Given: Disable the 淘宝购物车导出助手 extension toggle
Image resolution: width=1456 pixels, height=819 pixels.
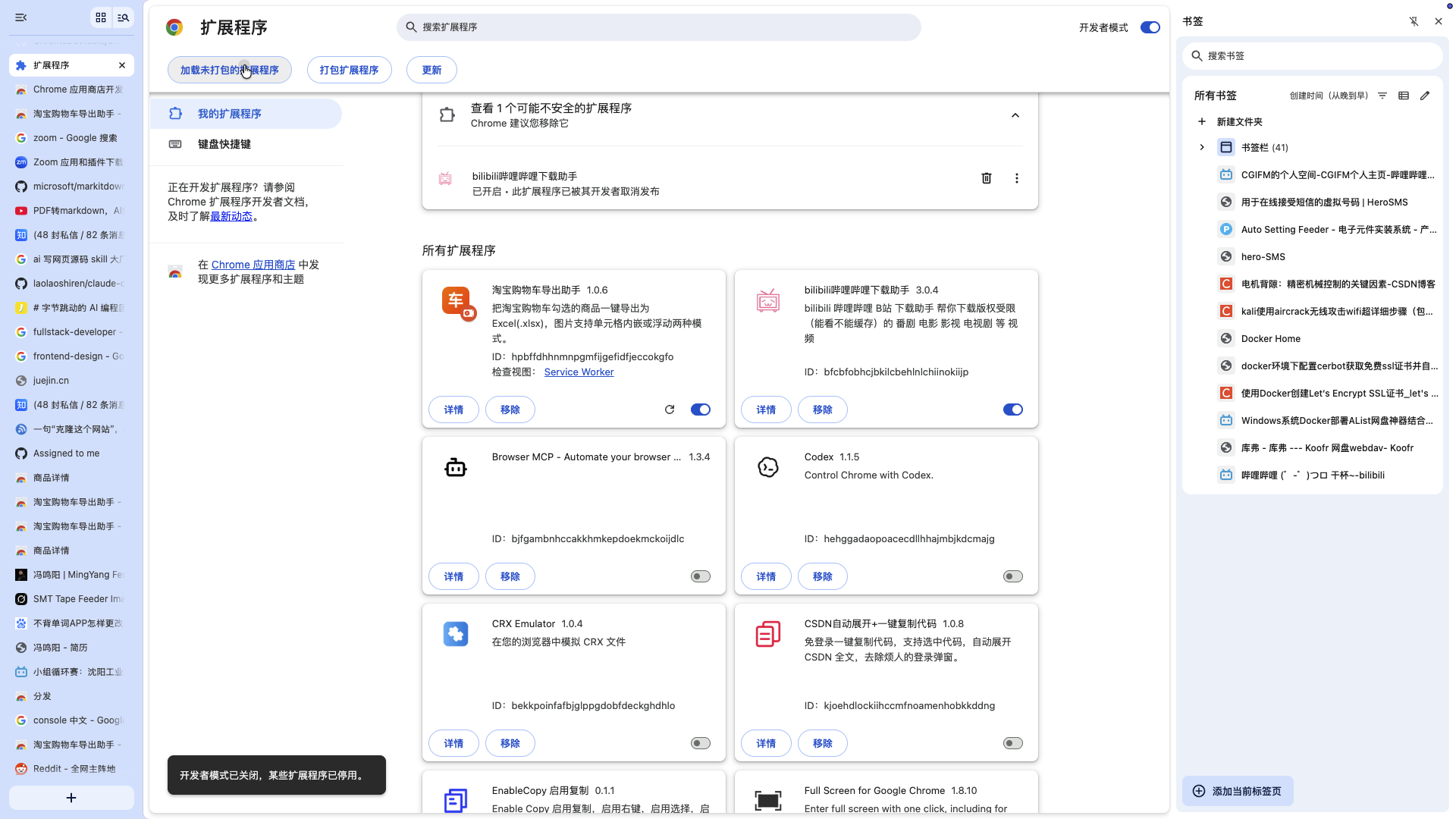Looking at the screenshot, I should [701, 409].
